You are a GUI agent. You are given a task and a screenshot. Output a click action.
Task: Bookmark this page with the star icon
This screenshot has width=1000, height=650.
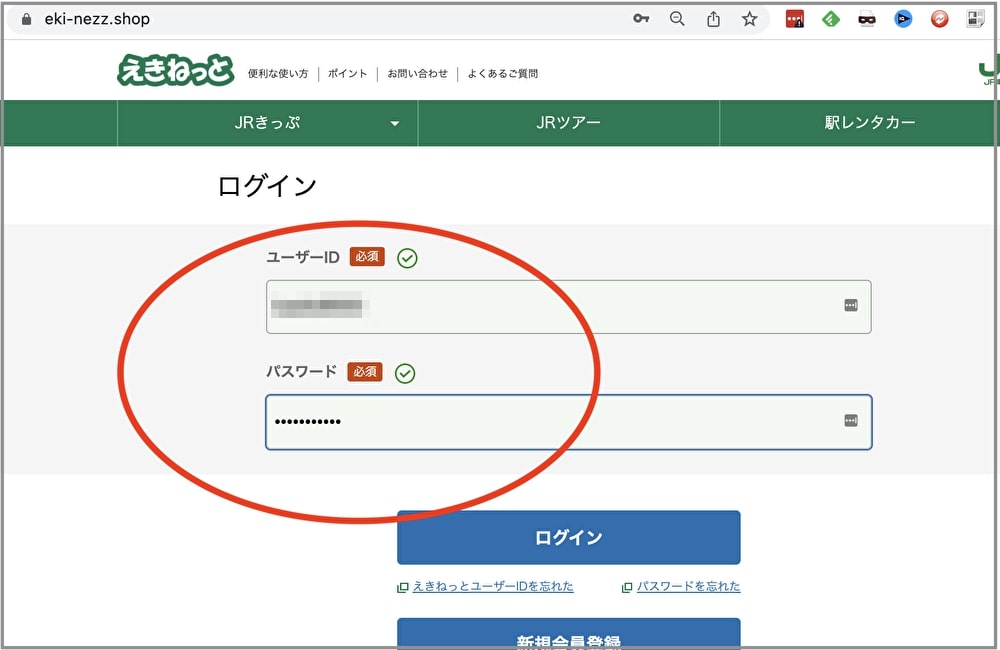(x=749, y=19)
